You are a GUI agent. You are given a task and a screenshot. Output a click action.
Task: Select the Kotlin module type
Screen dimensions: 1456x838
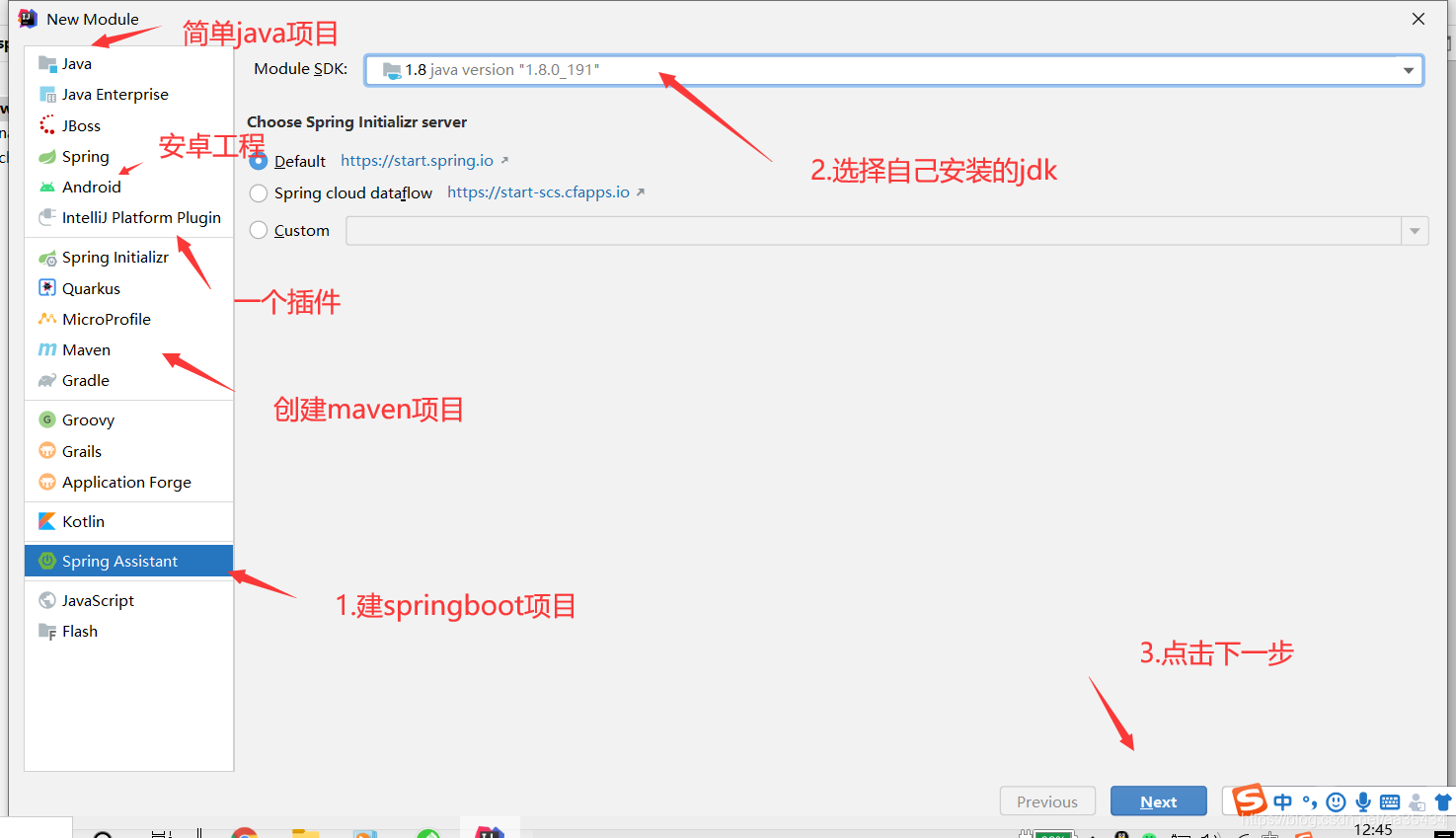click(128, 521)
